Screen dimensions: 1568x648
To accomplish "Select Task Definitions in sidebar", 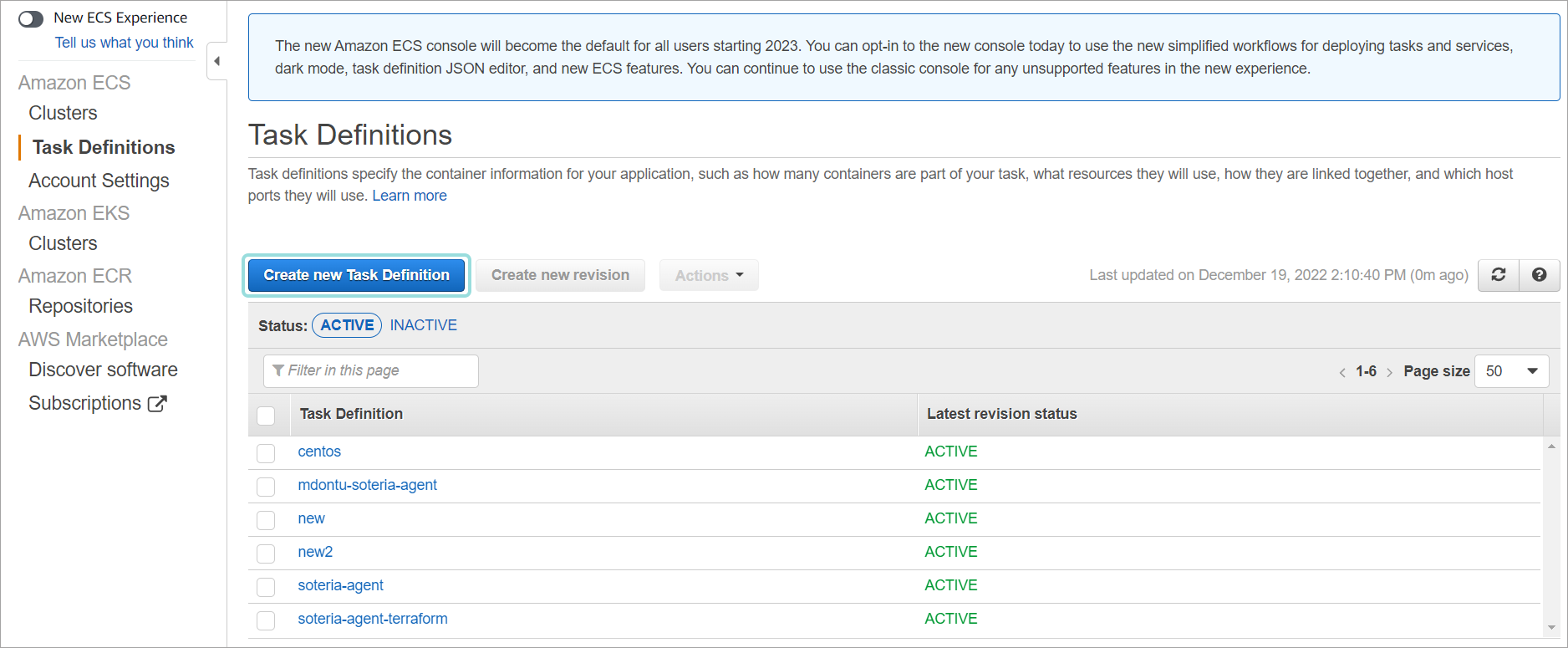I will tap(104, 147).
